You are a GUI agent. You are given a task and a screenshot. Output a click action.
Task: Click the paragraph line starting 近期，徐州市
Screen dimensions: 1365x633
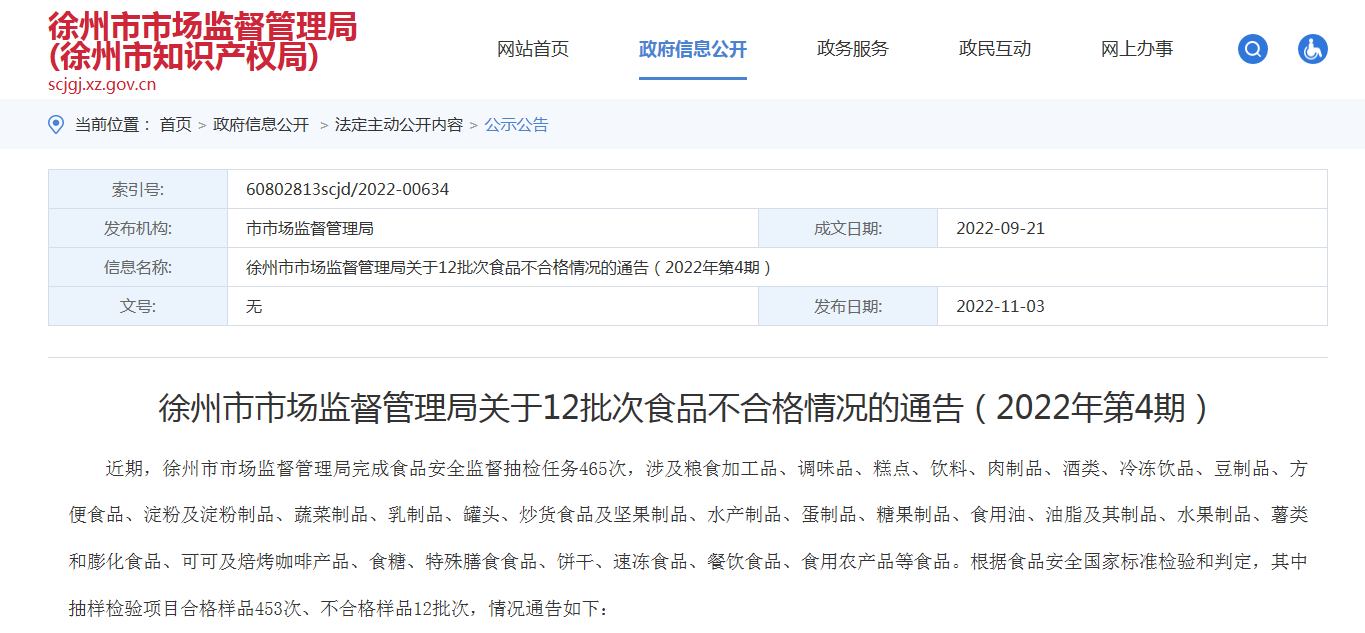click(x=706, y=469)
